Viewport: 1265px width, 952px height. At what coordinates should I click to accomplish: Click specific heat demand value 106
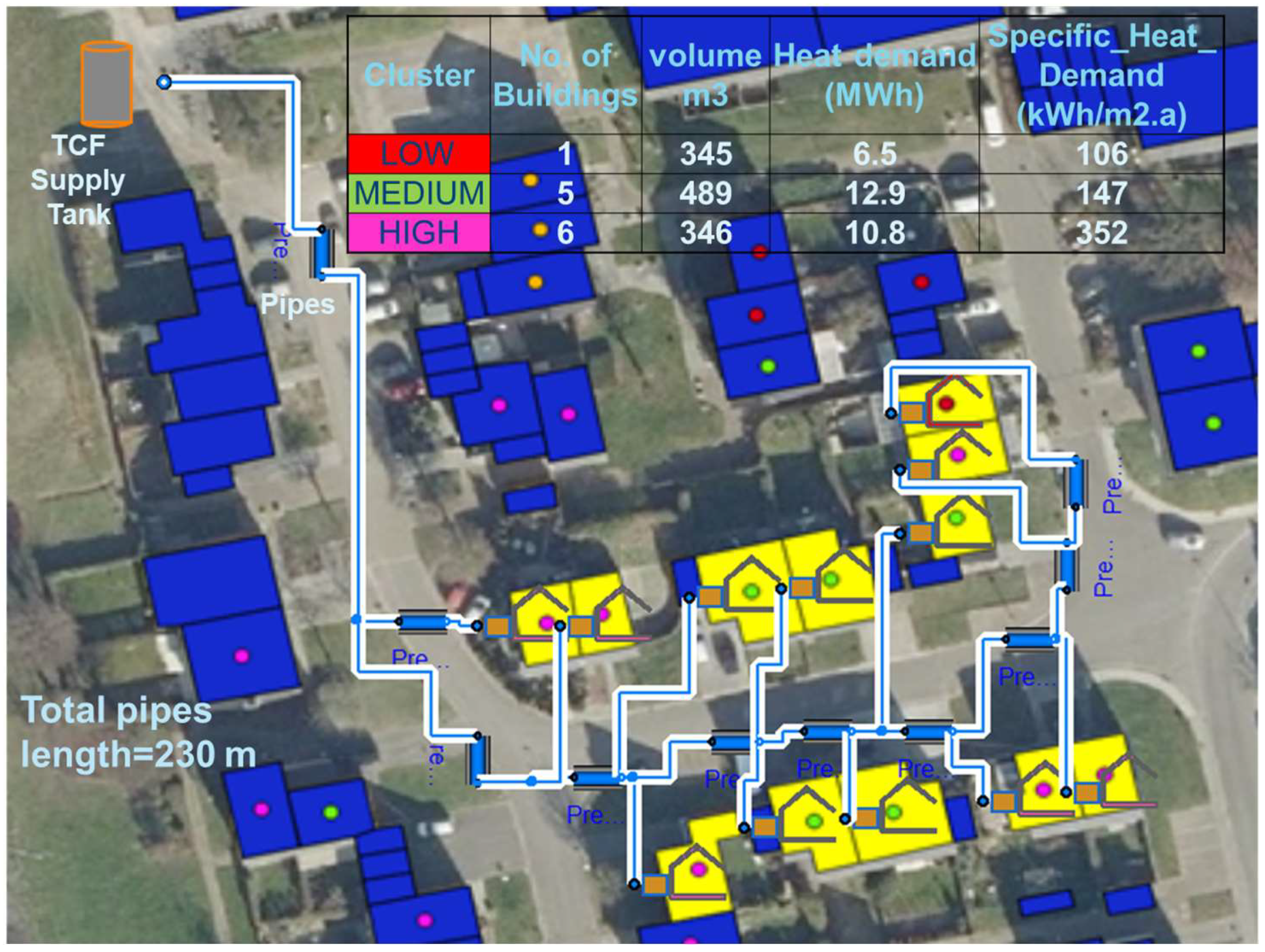pos(1102,154)
